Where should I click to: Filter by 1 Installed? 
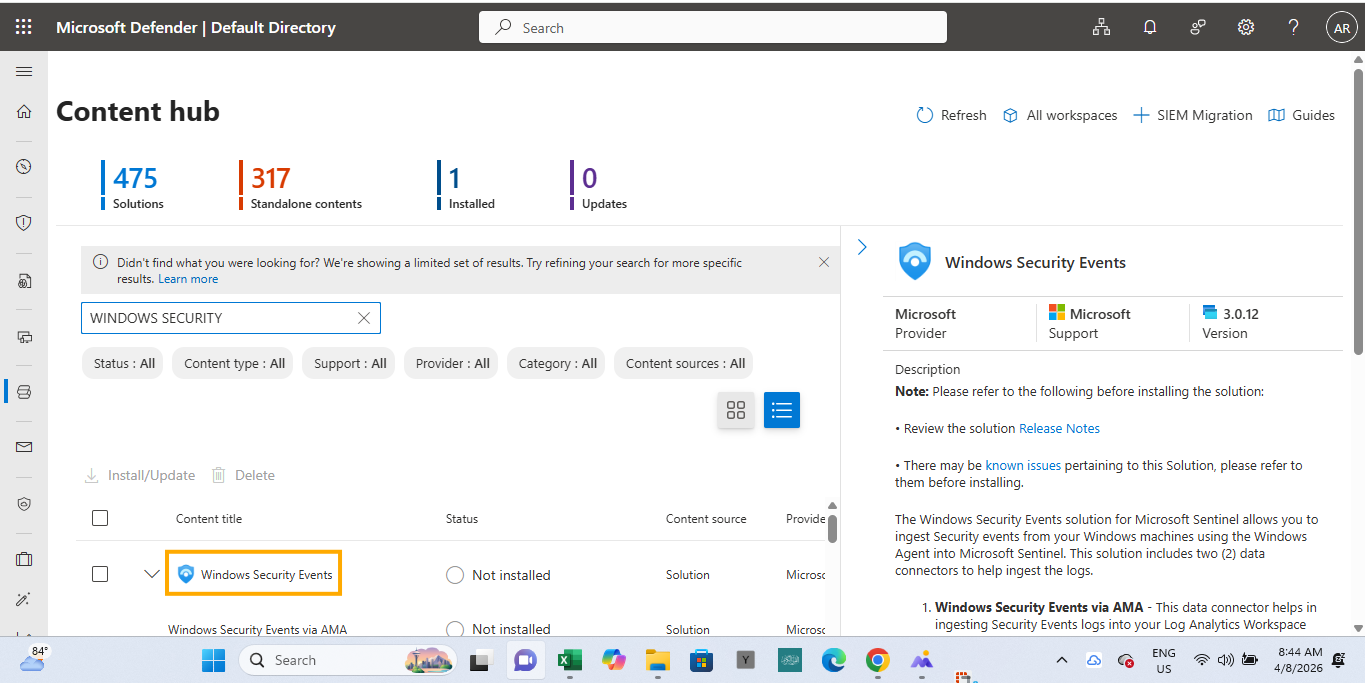[467, 185]
